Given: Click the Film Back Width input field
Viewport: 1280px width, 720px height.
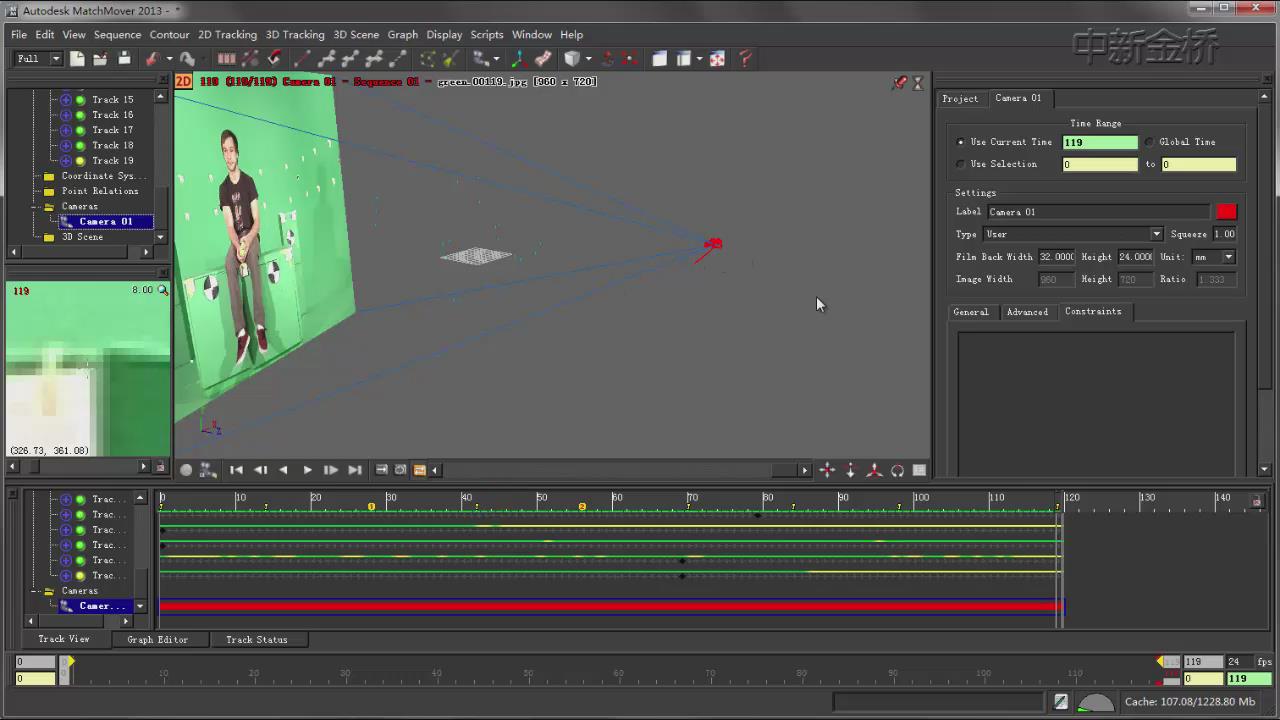Looking at the screenshot, I should tap(1056, 257).
